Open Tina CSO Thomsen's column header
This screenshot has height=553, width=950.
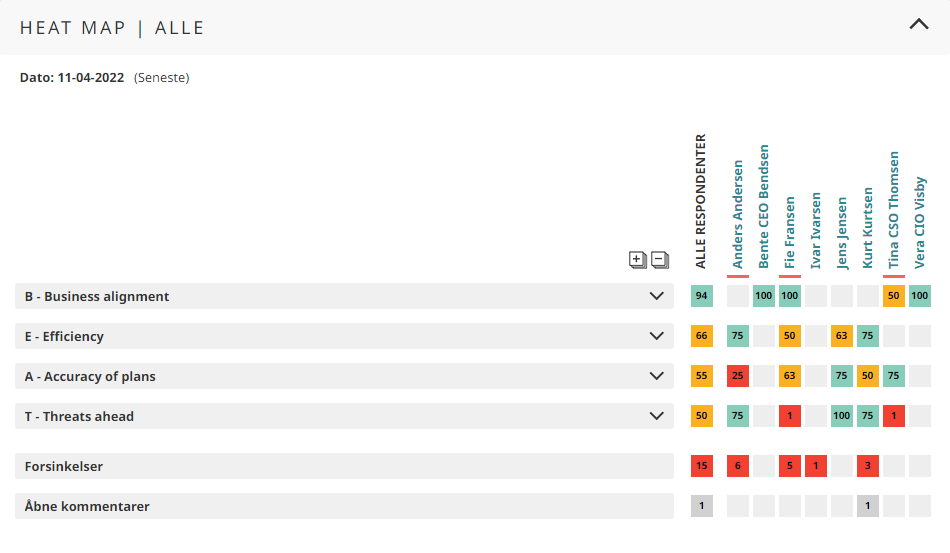(x=894, y=210)
